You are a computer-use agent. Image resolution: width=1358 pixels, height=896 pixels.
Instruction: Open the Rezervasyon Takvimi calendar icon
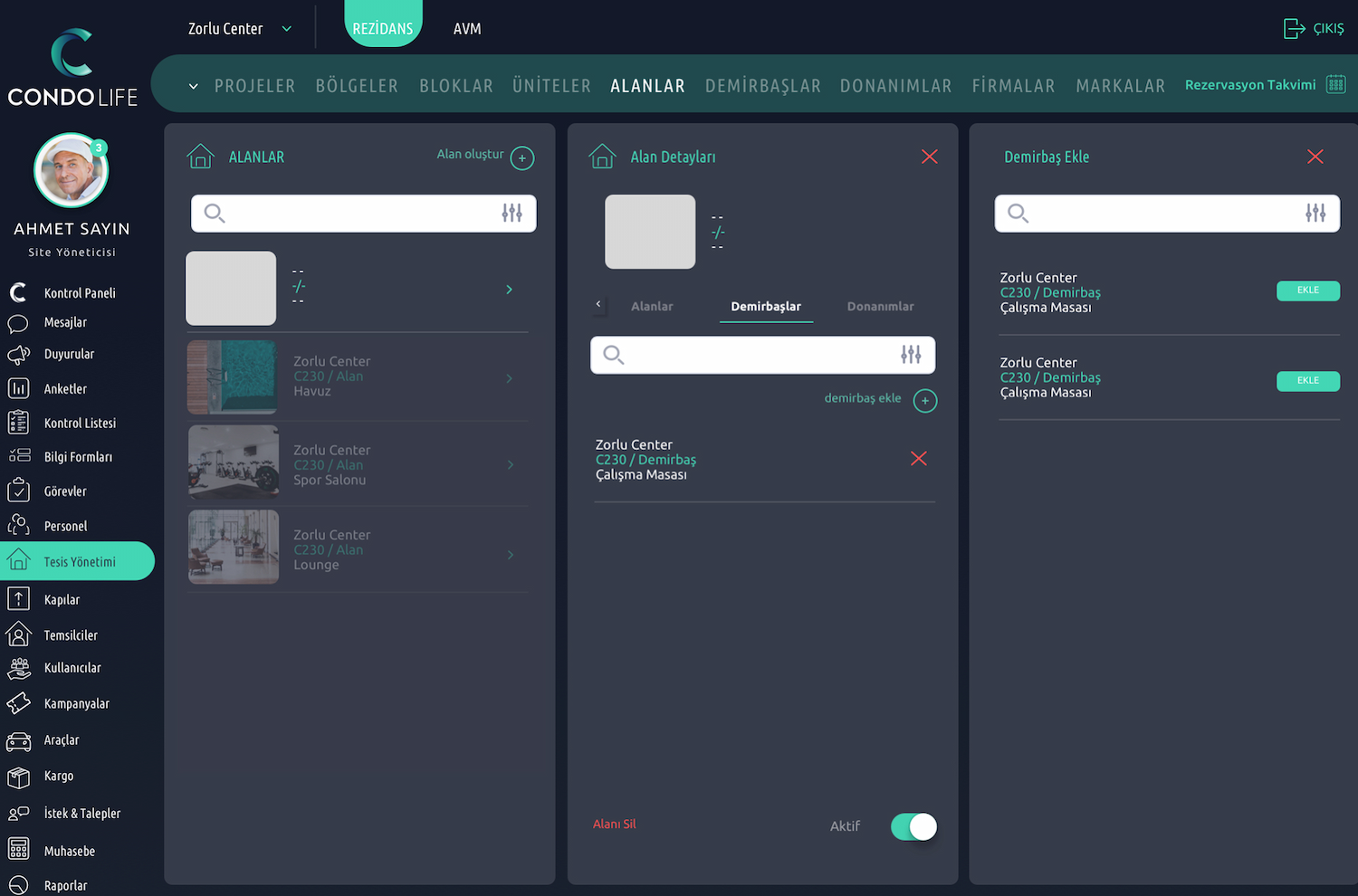click(1335, 84)
